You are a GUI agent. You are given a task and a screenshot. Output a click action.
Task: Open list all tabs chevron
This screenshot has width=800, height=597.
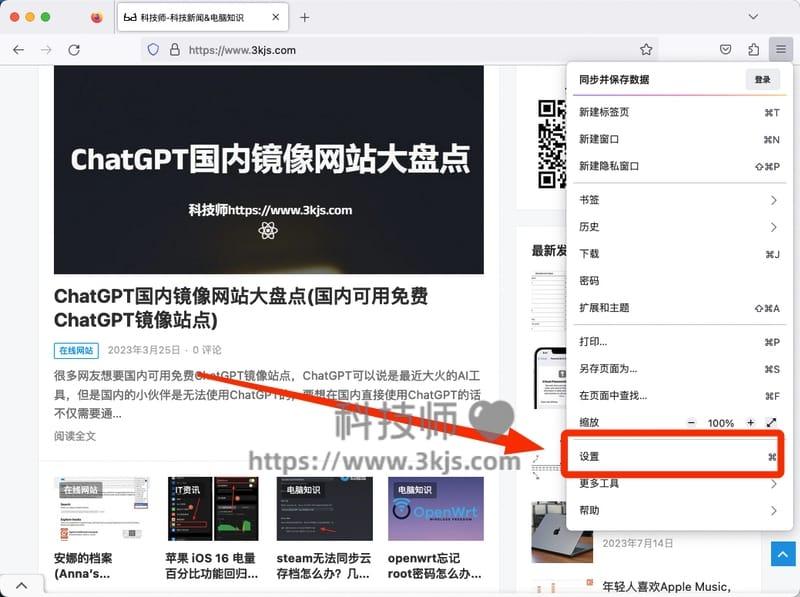[x=753, y=17]
